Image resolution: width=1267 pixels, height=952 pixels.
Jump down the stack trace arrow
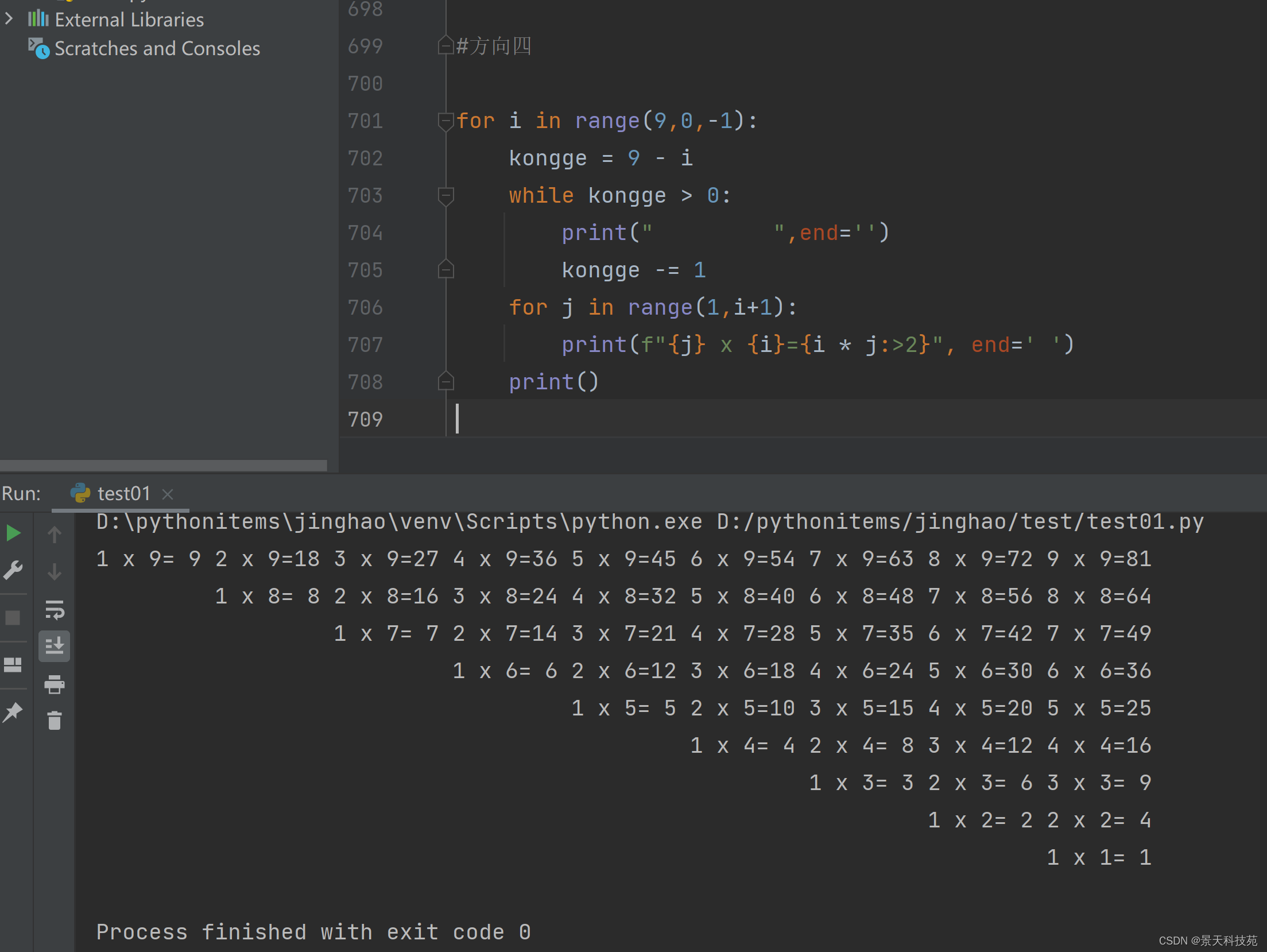coord(55,572)
